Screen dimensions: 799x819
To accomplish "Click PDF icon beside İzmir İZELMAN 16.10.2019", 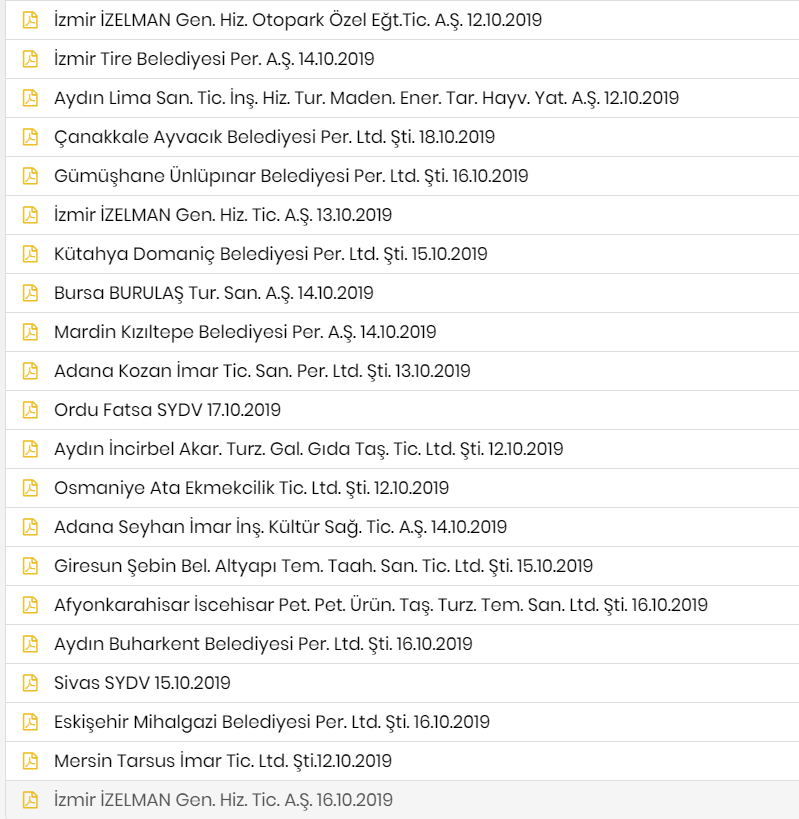I will (30, 800).
